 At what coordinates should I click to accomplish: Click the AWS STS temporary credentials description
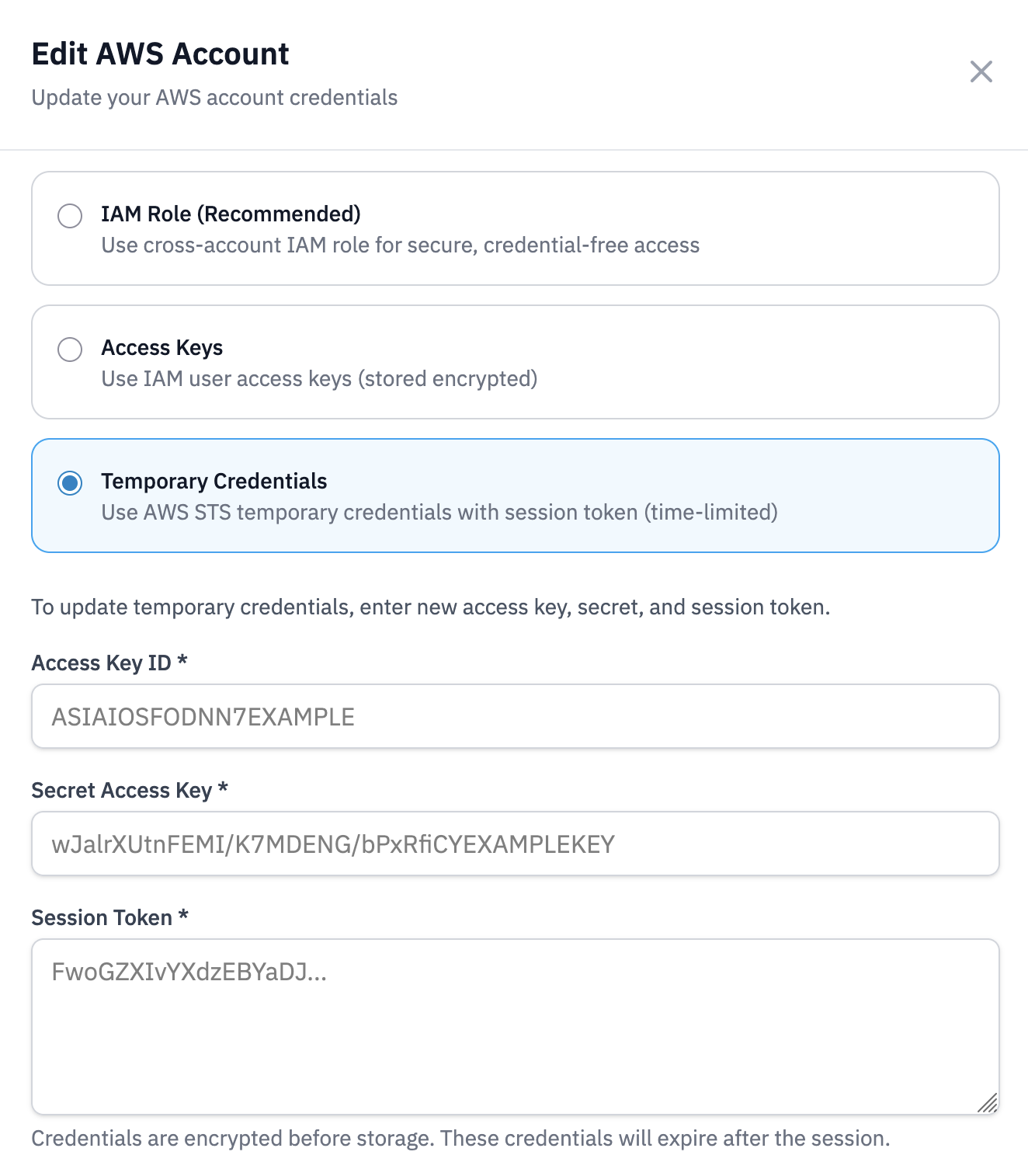click(439, 513)
